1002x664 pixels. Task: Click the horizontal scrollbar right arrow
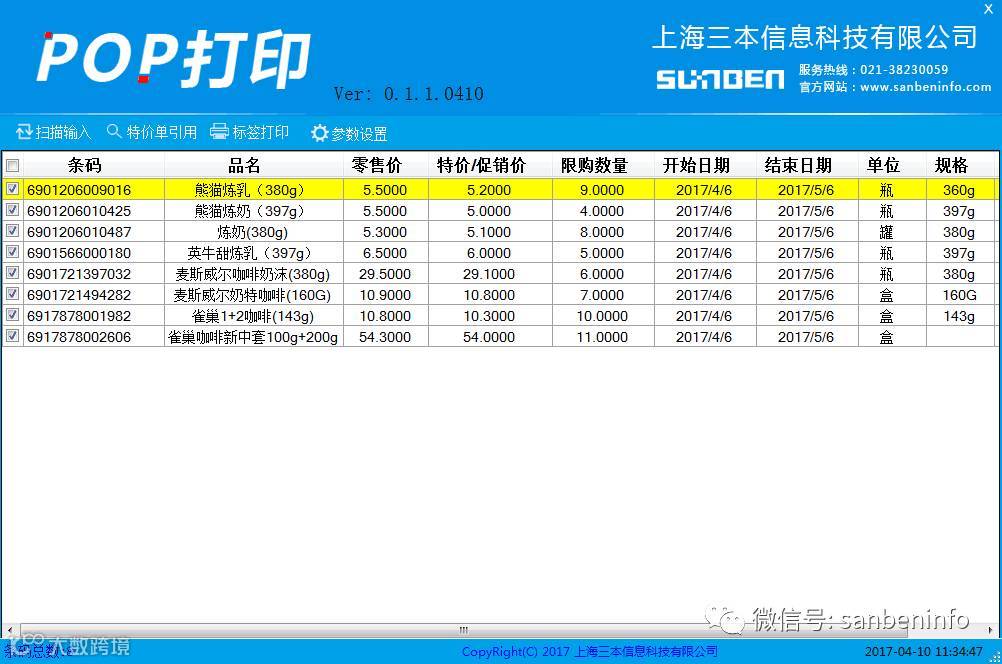(990, 630)
